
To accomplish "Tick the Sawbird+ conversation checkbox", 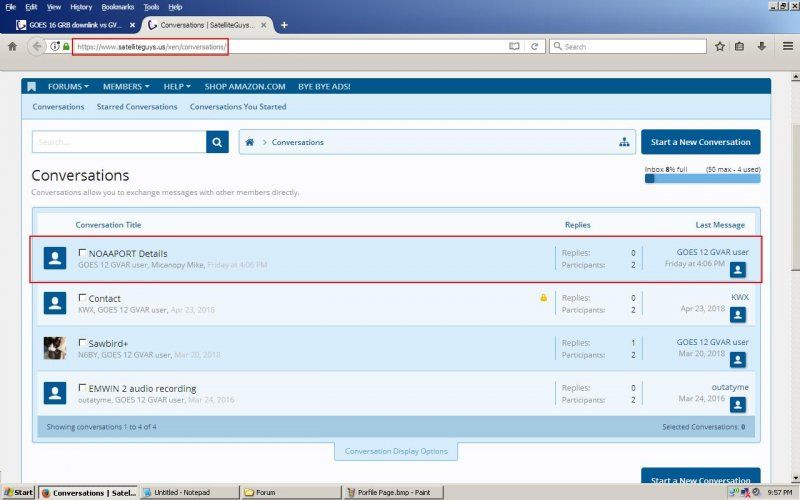I will (x=82, y=342).
